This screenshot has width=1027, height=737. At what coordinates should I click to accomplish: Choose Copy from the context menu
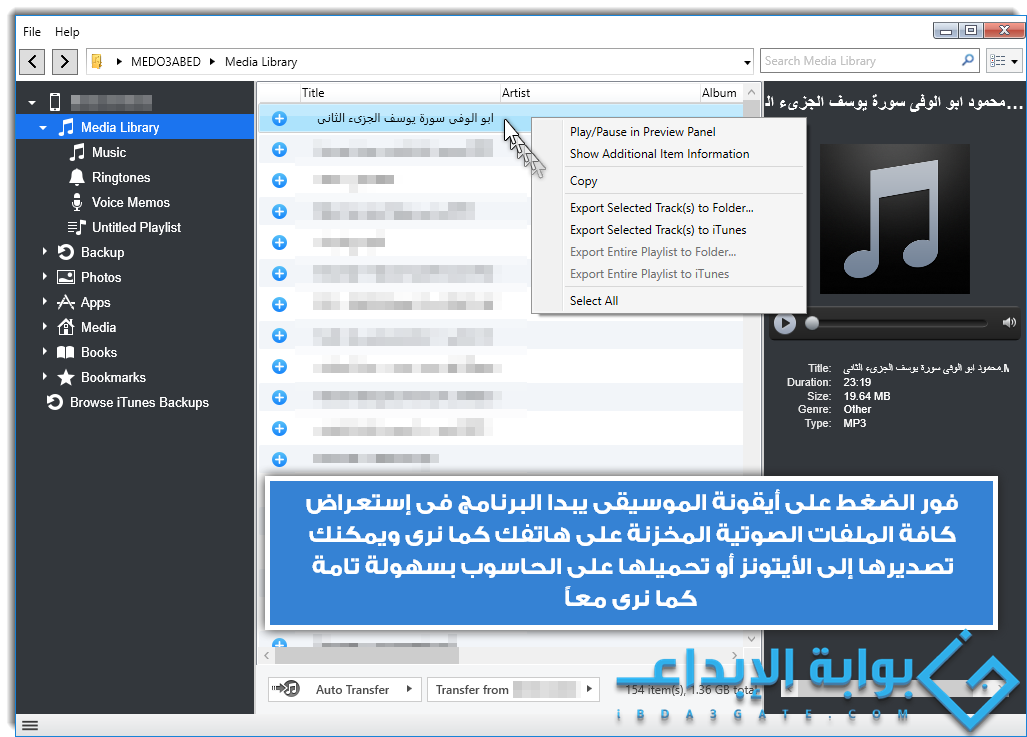tap(668, 181)
